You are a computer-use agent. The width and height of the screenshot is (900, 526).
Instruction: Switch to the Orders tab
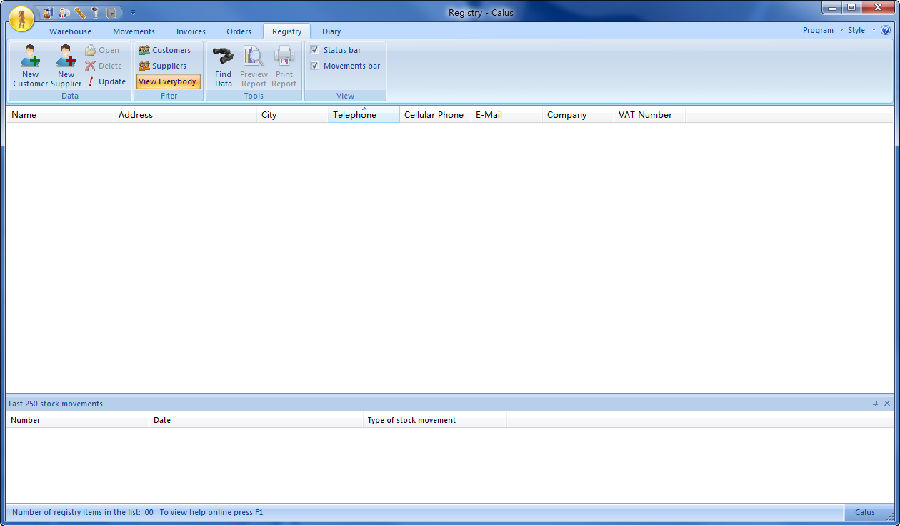point(239,31)
